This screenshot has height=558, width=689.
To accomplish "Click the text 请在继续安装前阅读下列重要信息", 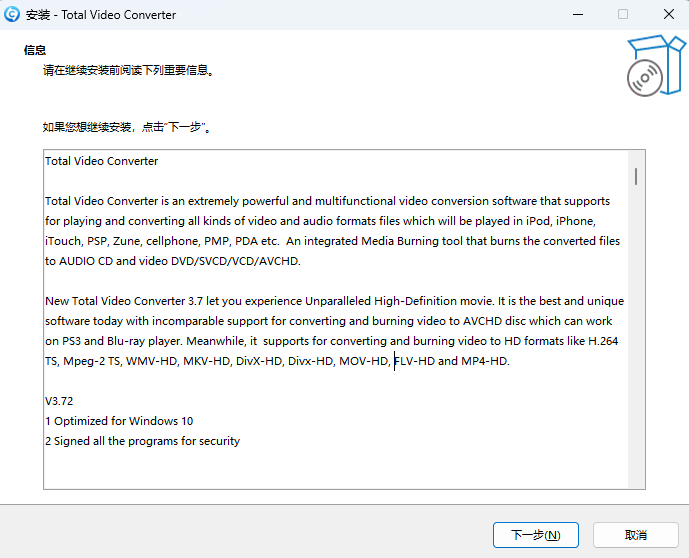I will pos(129,71).
